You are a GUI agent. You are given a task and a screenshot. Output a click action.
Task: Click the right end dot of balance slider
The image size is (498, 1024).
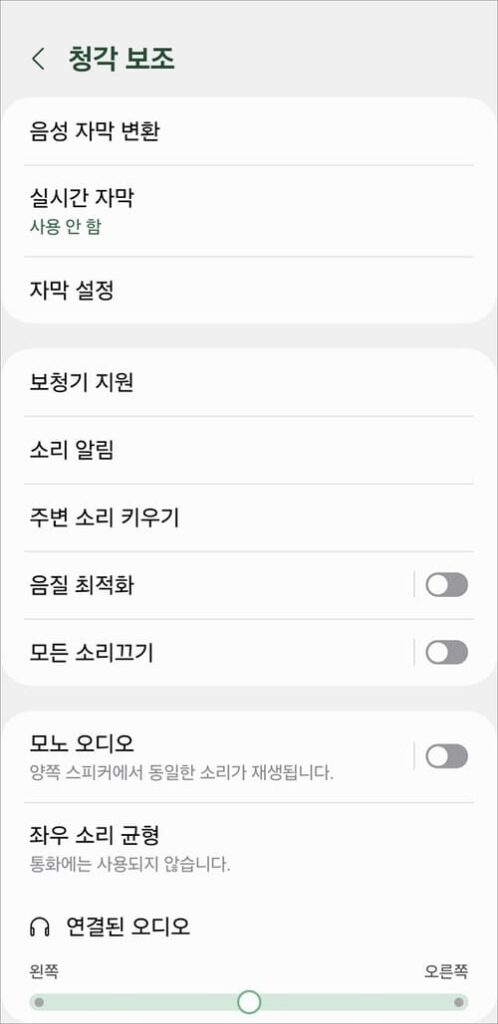click(x=459, y=1001)
